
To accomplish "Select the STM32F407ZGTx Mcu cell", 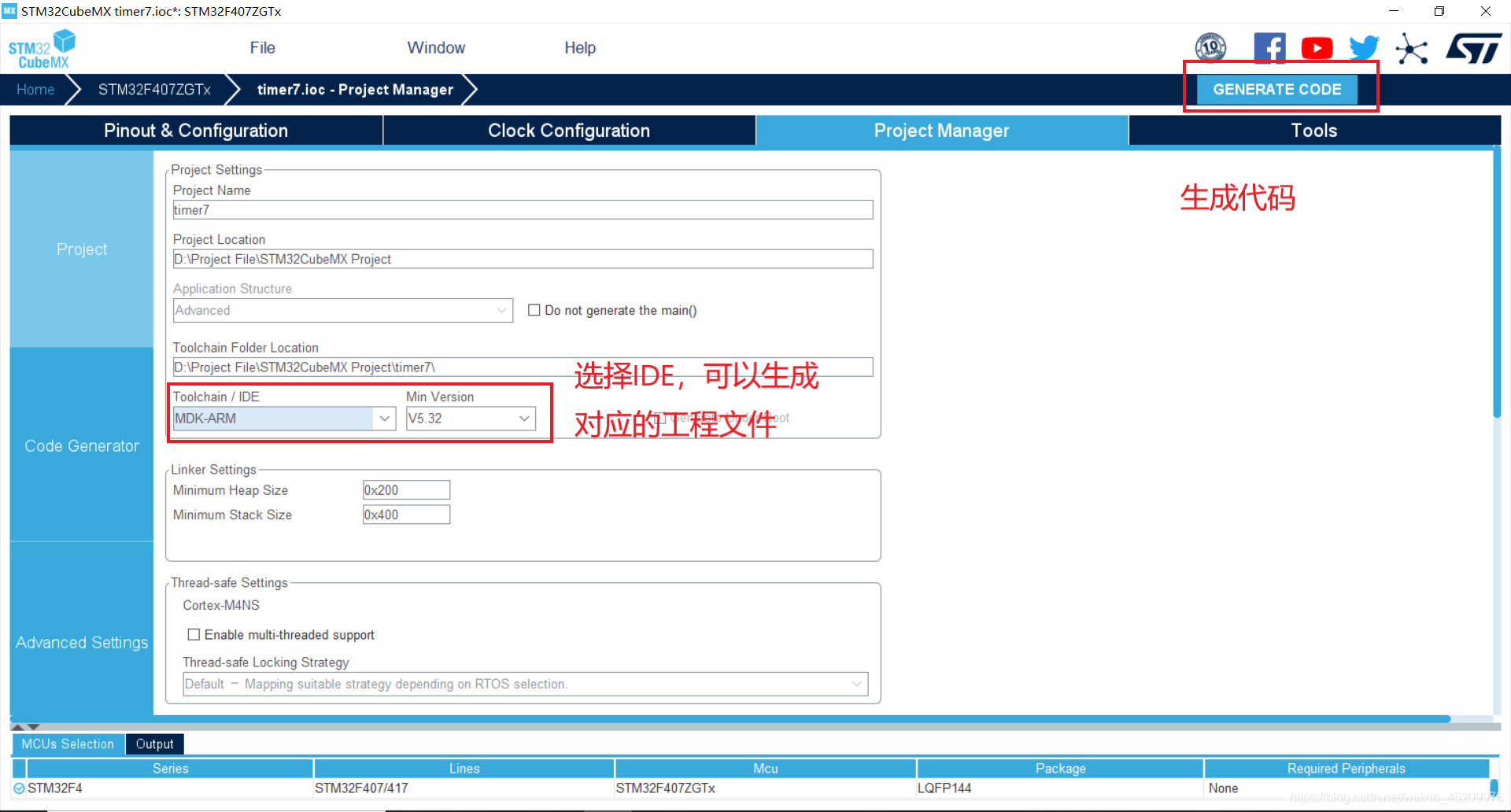I will (766, 788).
